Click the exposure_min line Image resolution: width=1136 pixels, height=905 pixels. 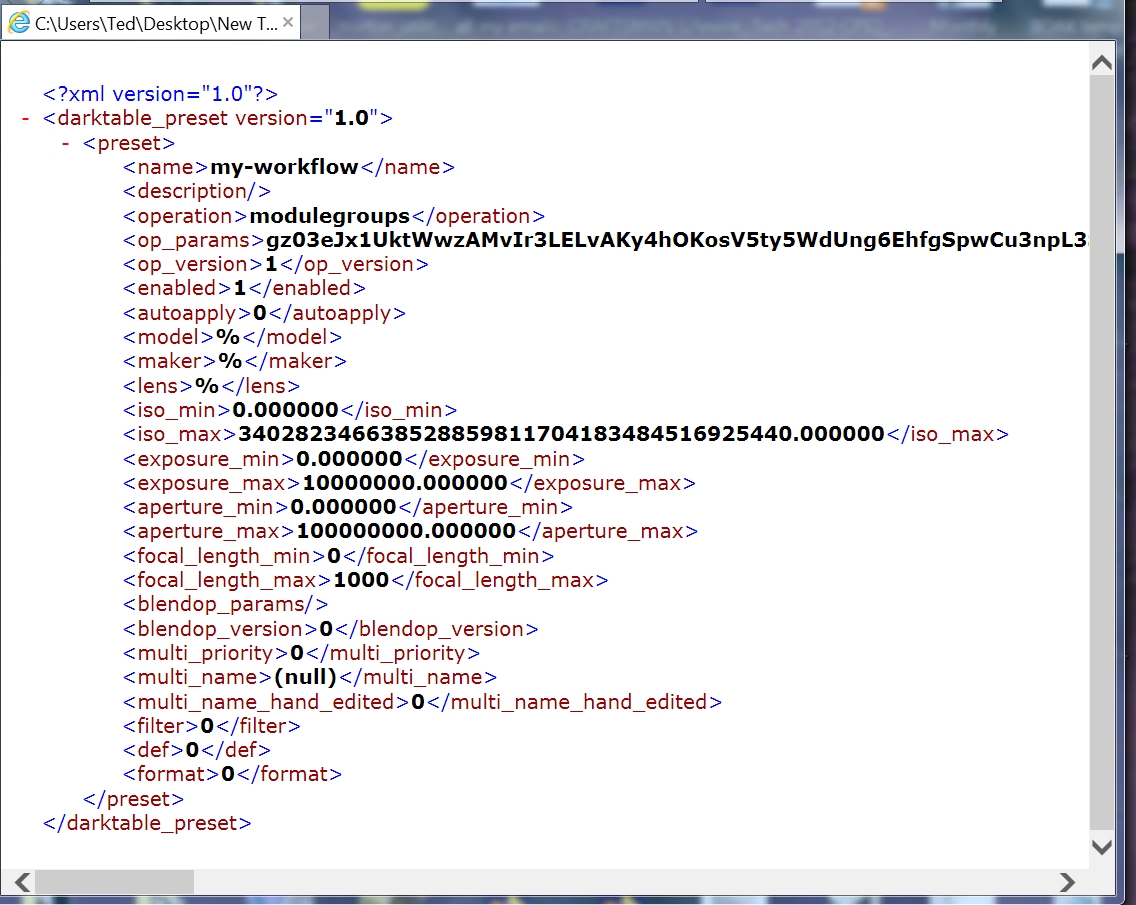tap(354, 459)
